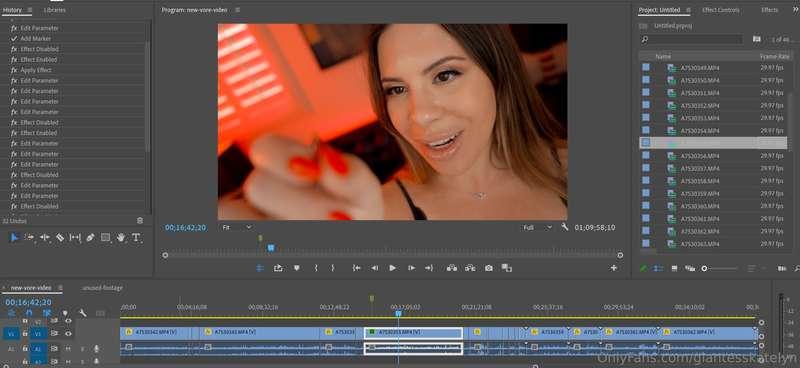
Task: Toggle V1 source patching button
Action: click(x=11, y=334)
